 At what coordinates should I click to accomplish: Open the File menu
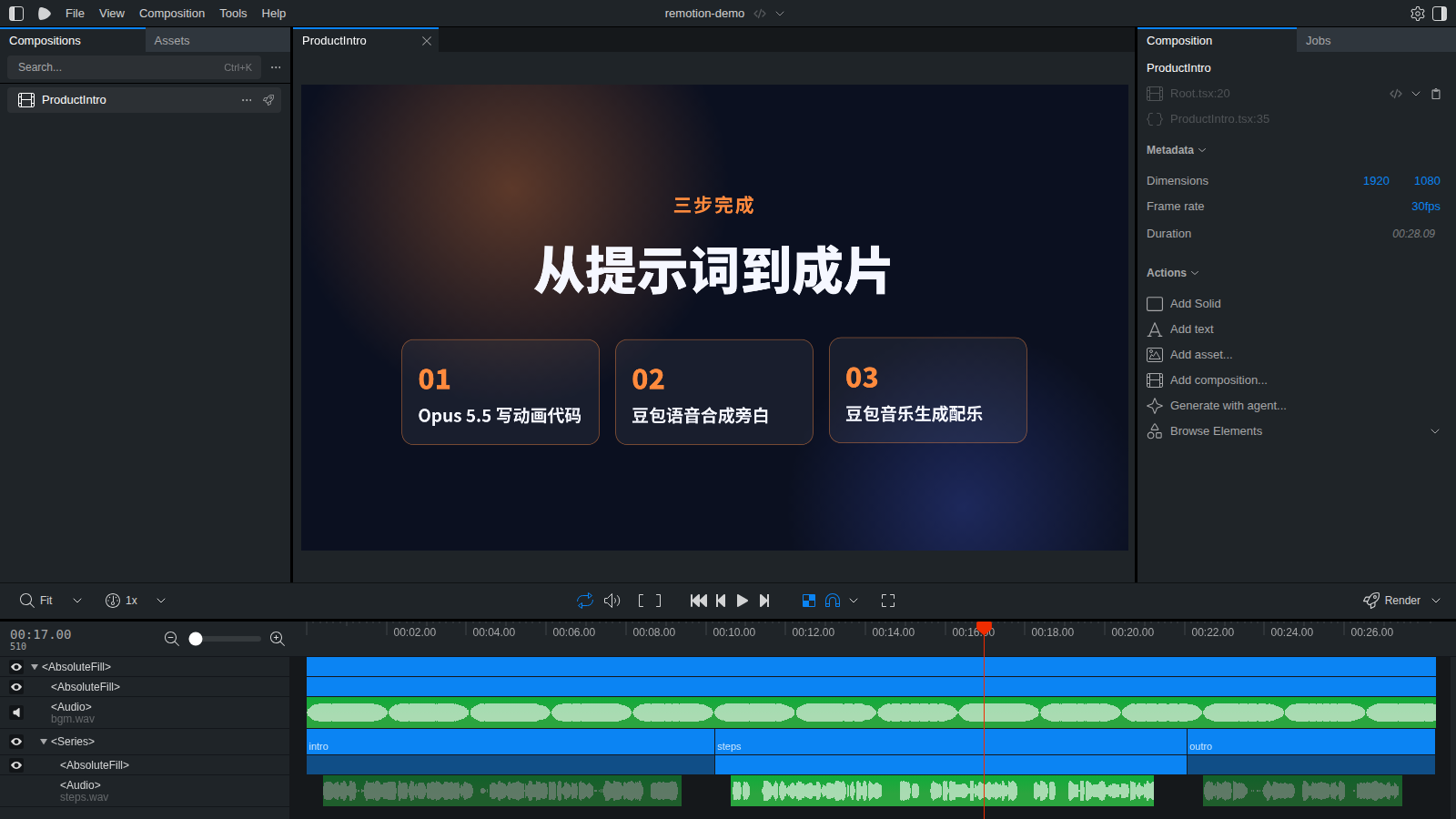[75, 14]
